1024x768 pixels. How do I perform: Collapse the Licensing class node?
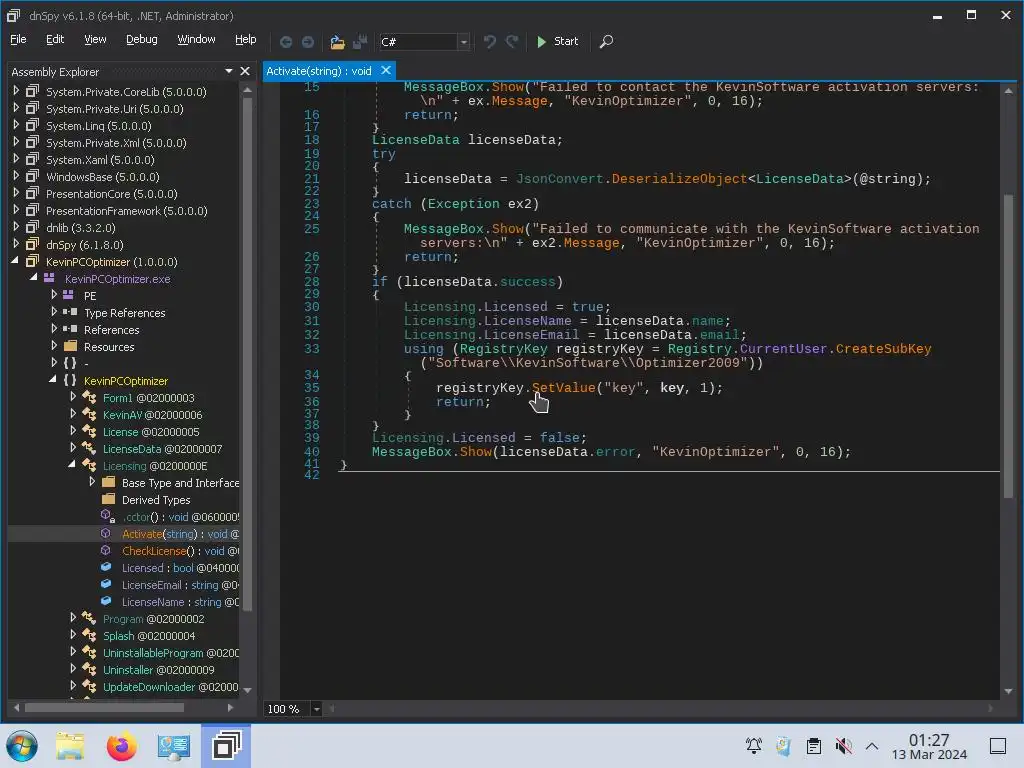[x=72, y=464]
